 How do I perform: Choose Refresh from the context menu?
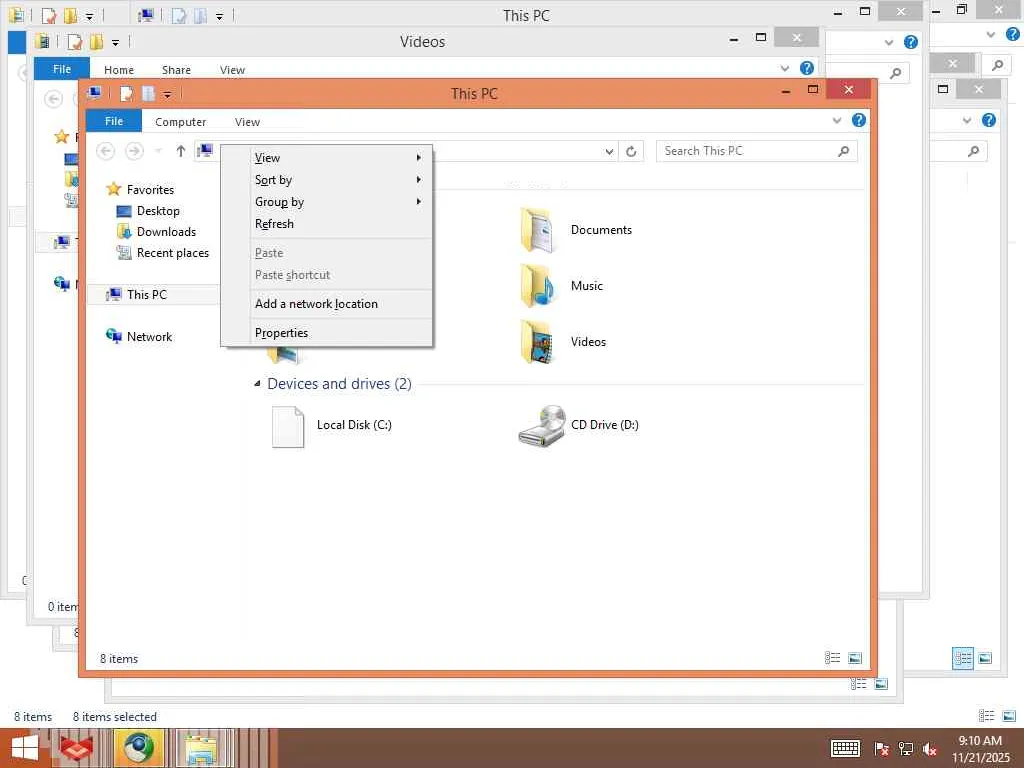click(327, 224)
